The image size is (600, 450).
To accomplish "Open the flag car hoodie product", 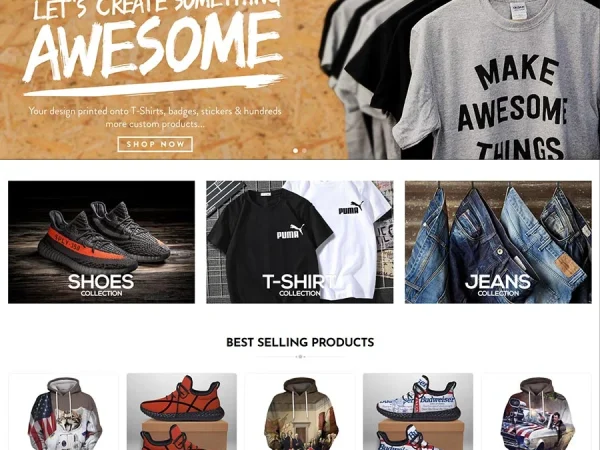I will point(536,412).
